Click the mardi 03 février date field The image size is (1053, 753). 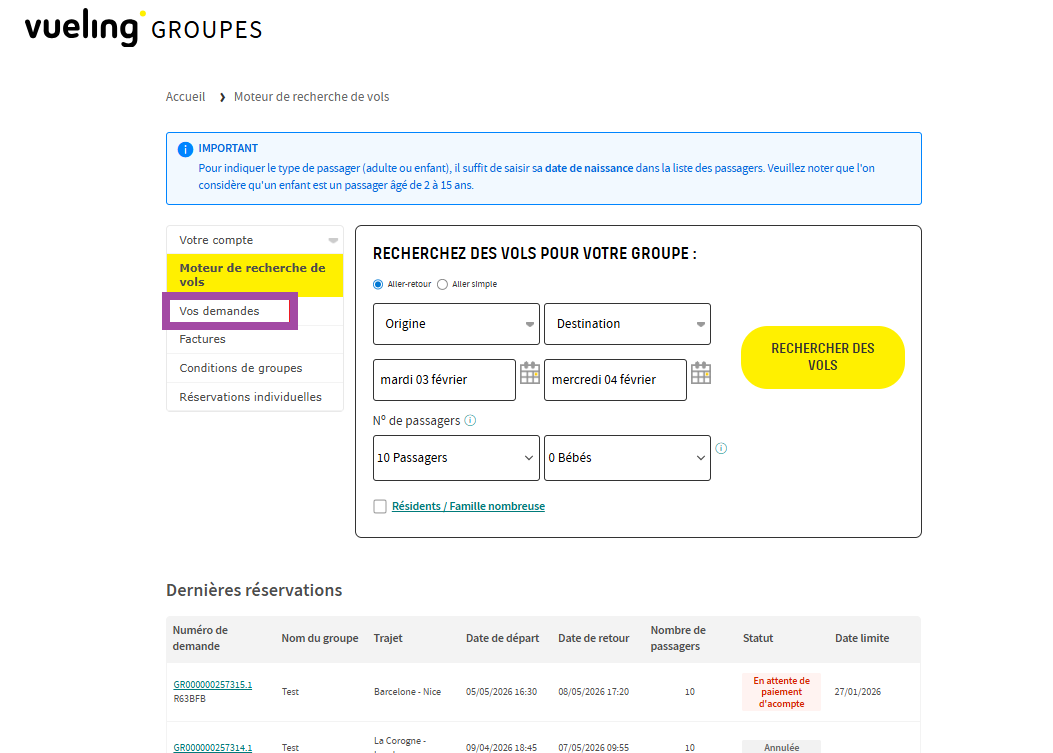pyautogui.click(x=444, y=380)
